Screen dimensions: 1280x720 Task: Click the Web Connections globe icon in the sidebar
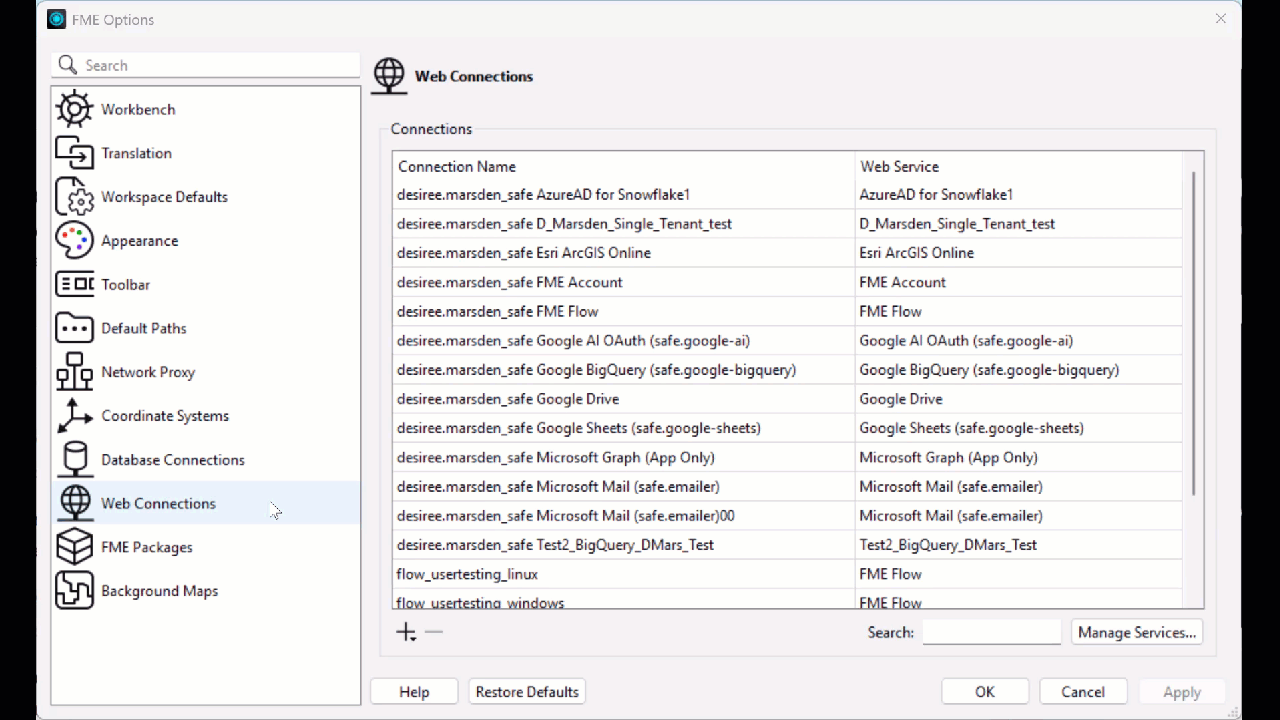point(74,503)
